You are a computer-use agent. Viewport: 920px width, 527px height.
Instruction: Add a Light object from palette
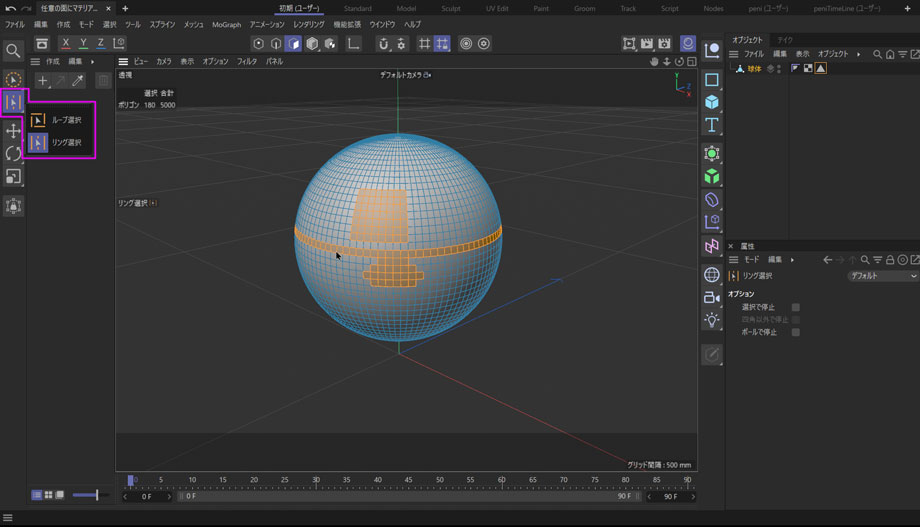(712, 320)
